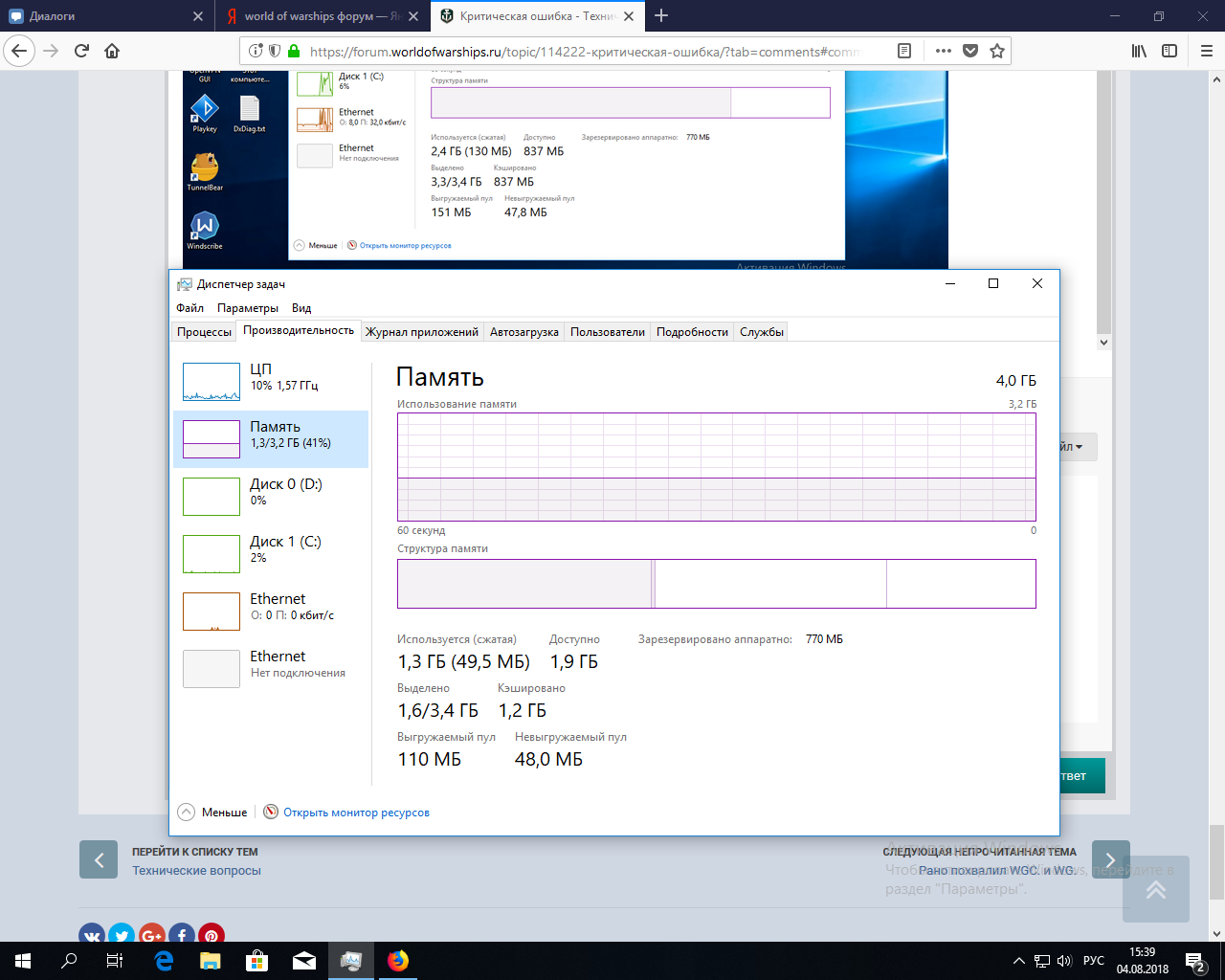Save page to Pocket icon
1225x980 pixels.
pos(970,51)
